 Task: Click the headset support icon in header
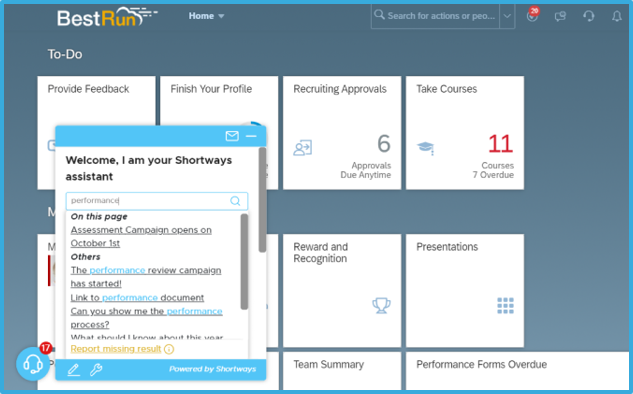(589, 16)
